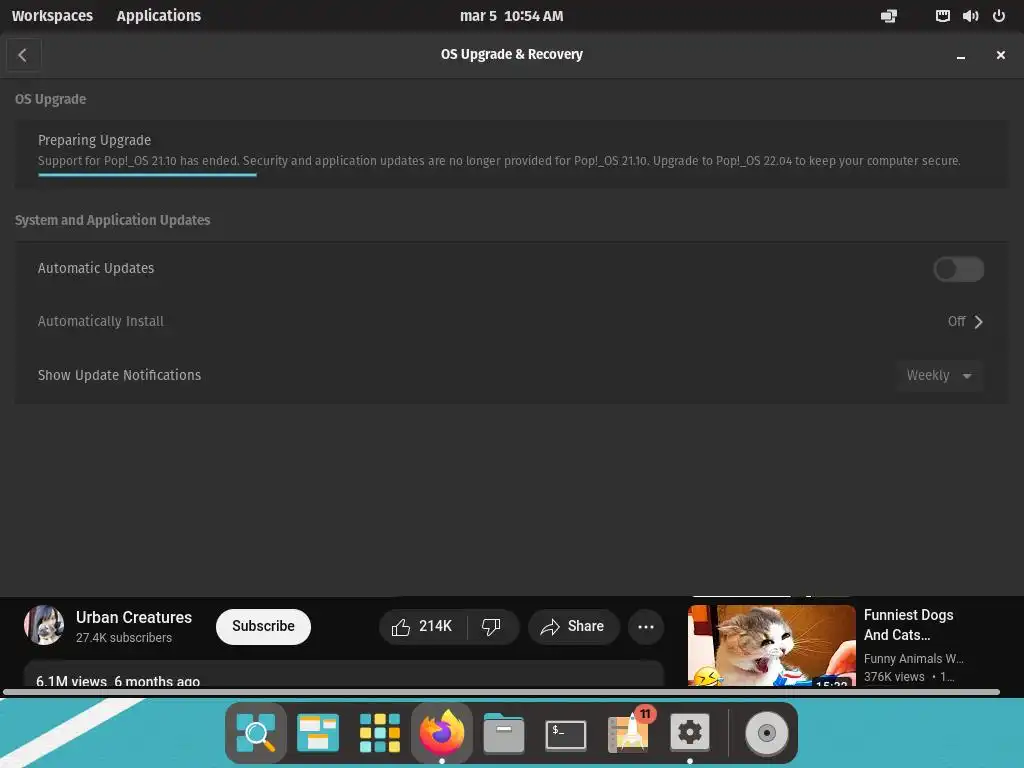Toggle the Automatic Updates switch
The height and width of the screenshot is (768, 1024).
pyautogui.click(x=958, y=269)
